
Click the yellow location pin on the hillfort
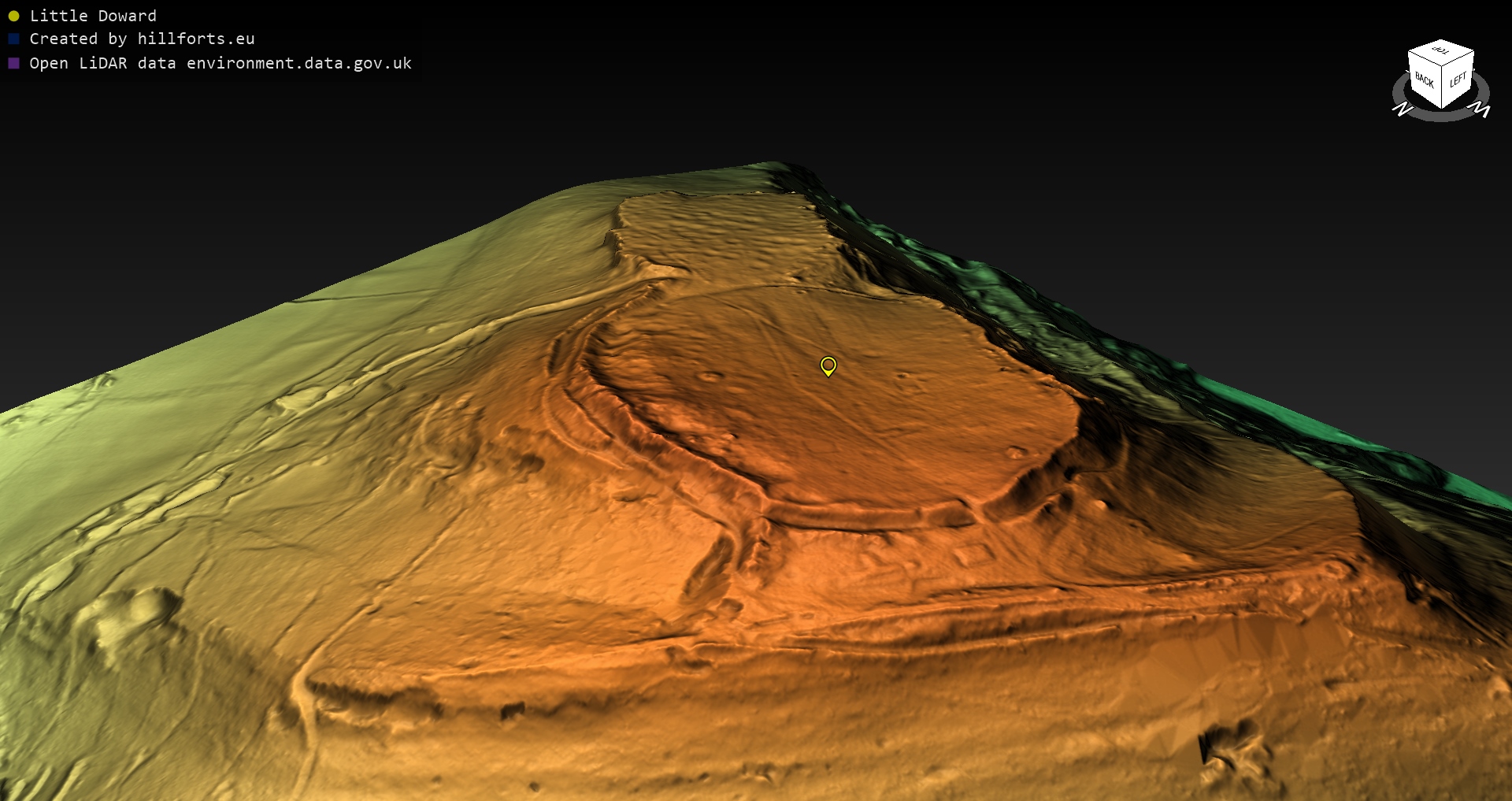[828, 365]
